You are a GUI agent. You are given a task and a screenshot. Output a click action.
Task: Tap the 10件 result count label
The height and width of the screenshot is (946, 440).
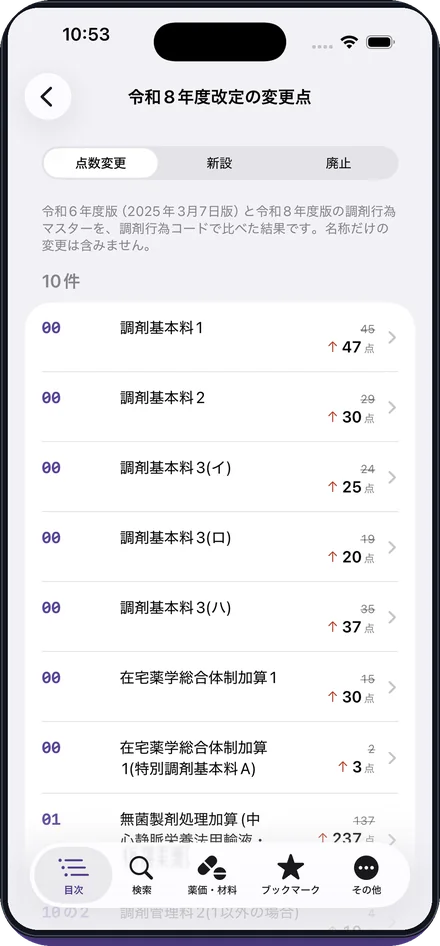point(61,281)
